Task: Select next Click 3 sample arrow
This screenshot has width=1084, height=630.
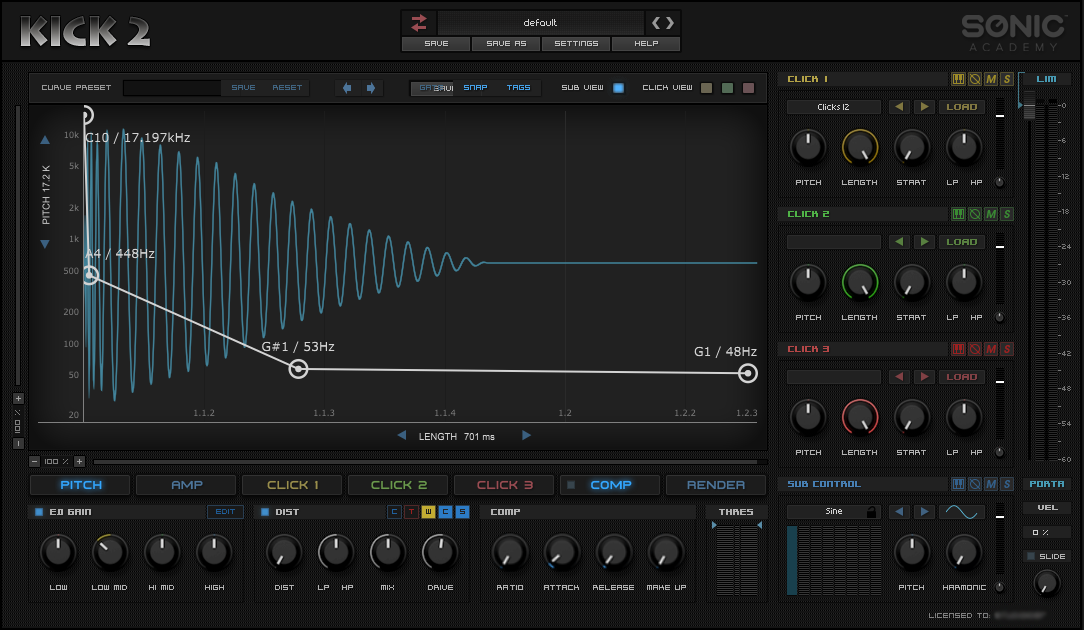Action: coord(924,377)
